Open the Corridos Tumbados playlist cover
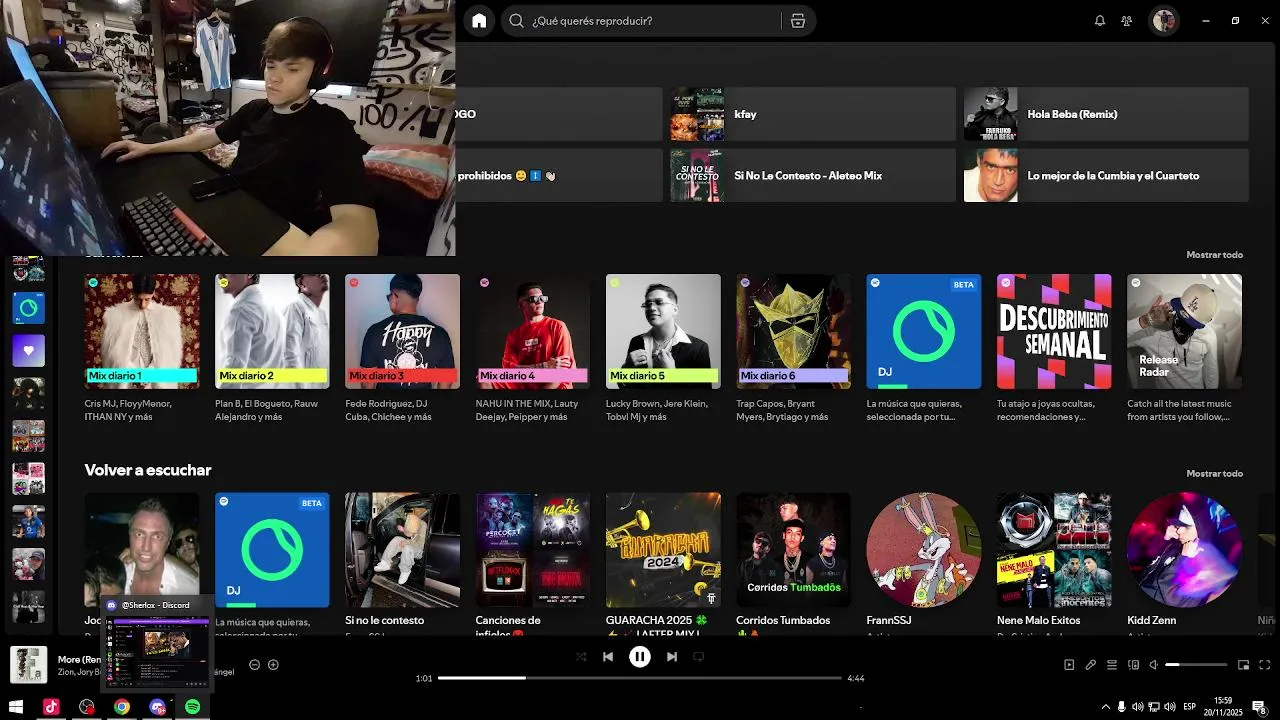This screenshot has width=1280, height=720. point(793,549)
